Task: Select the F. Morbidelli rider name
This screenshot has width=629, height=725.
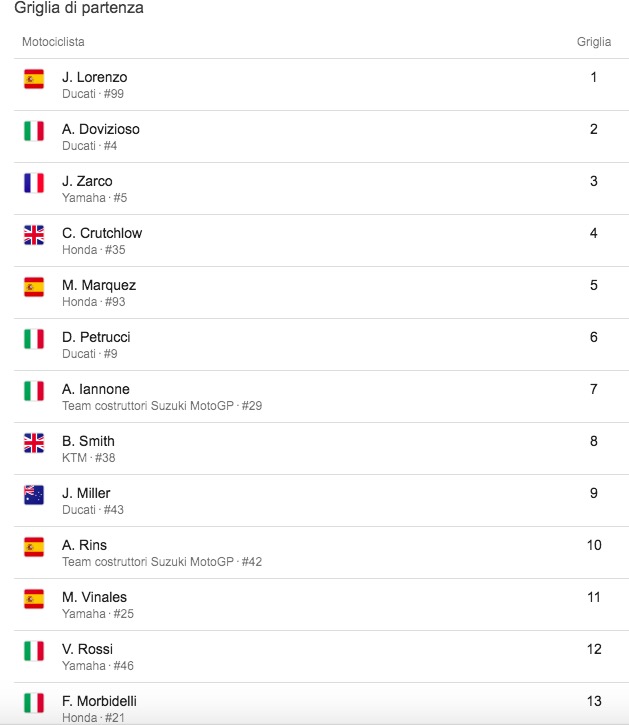Action: pyautogui.click(x=103, y=701)
